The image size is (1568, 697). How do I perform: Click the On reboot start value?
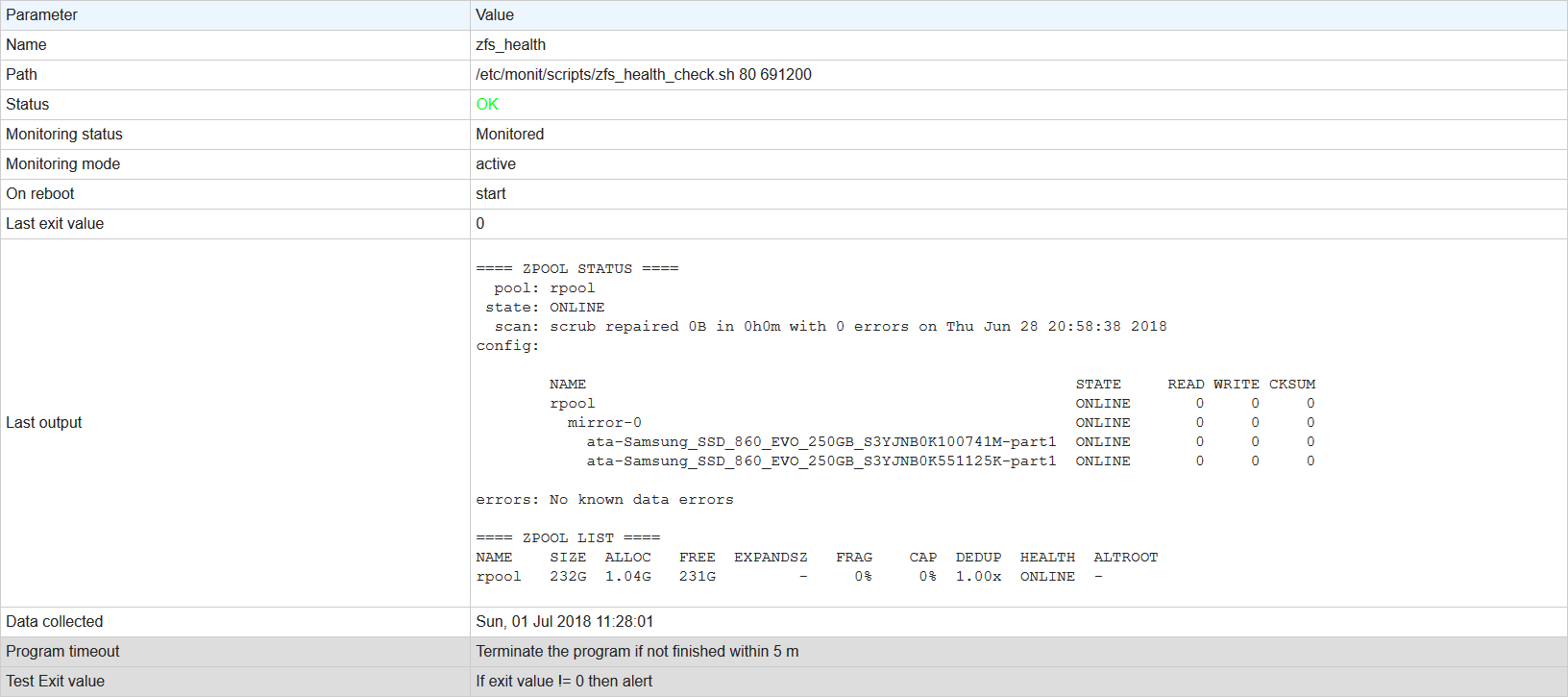pos(490,193)
